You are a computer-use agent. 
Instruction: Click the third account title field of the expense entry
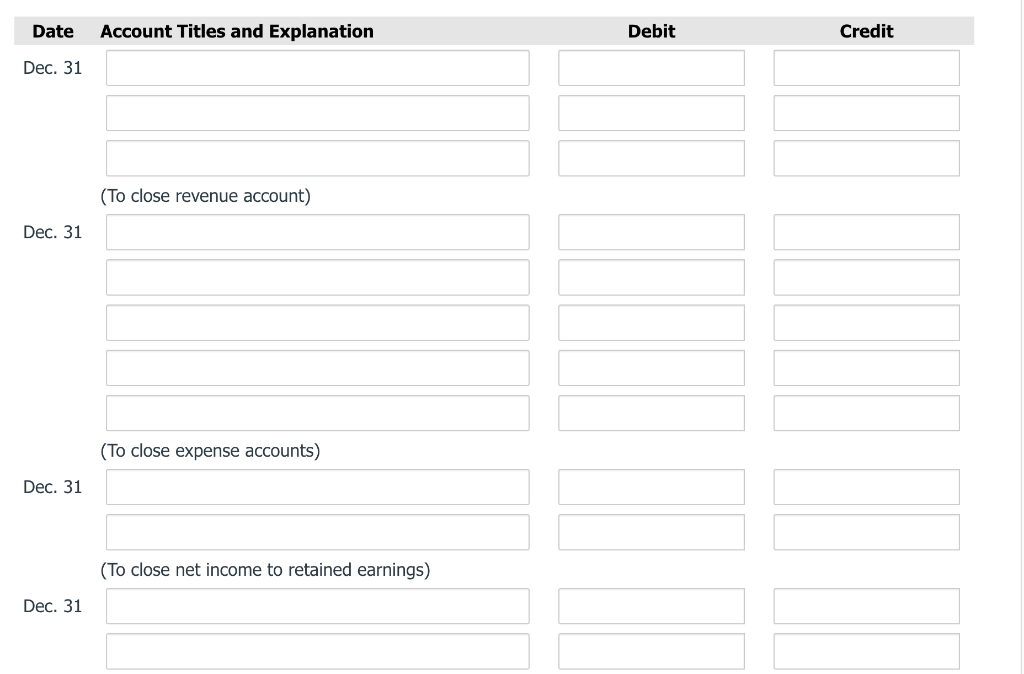[317, 321]
